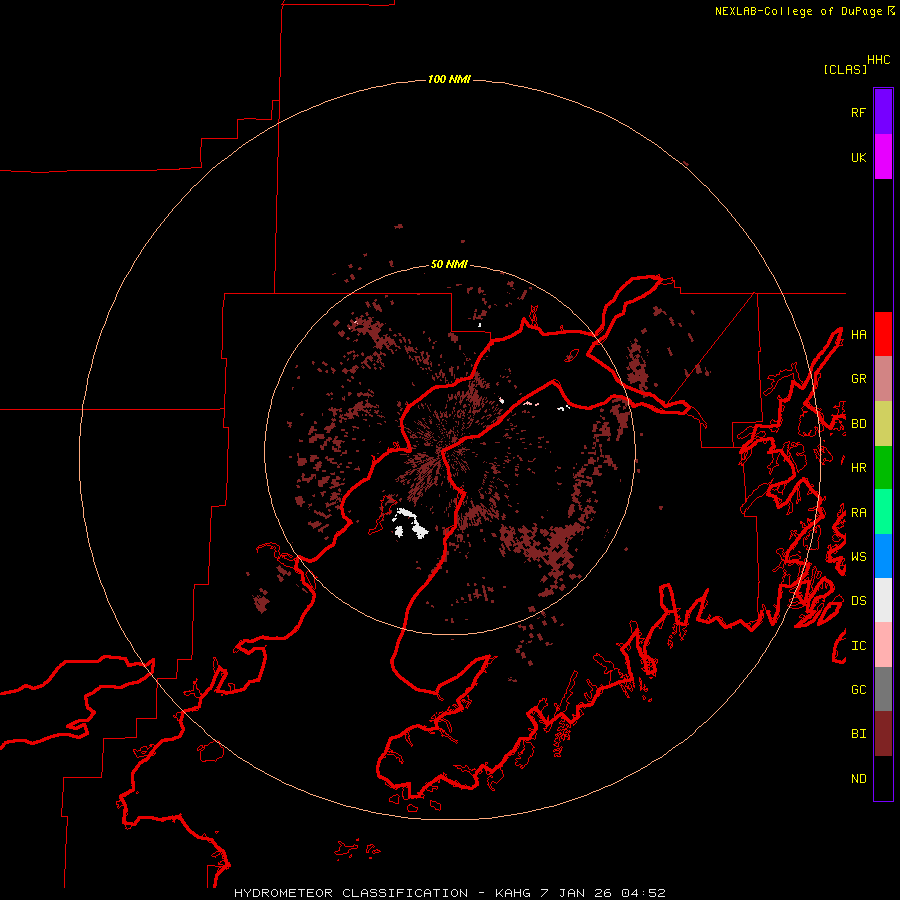This screenshot has height=900, width=900.
Task: Click the HA legend label
Action: click(858, 335)
